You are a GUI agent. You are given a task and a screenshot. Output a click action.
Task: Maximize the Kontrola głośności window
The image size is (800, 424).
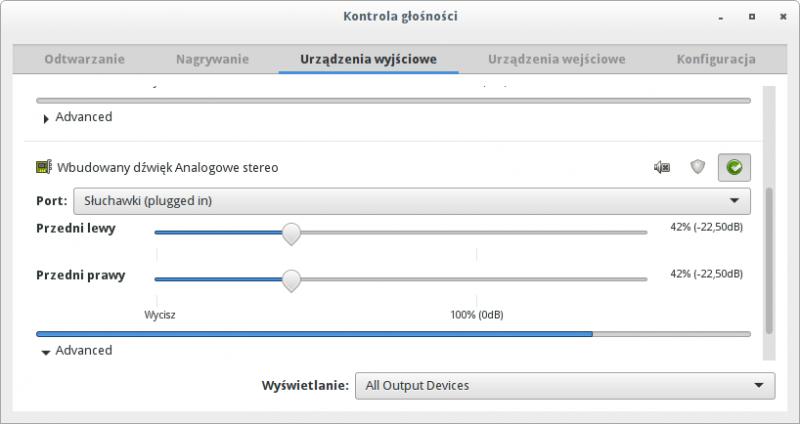point(748,17)
